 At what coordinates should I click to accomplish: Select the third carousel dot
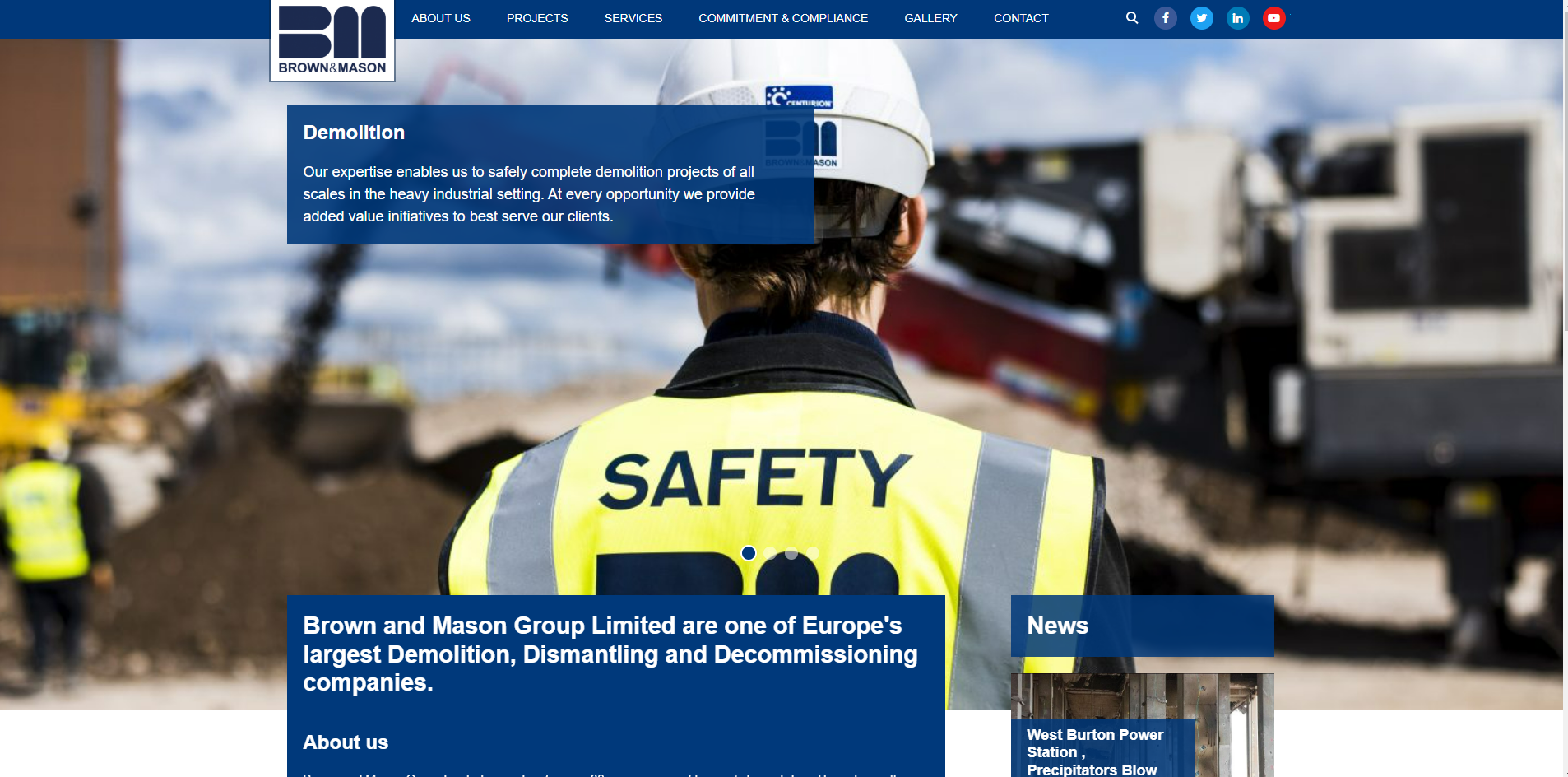coord(791,554)
